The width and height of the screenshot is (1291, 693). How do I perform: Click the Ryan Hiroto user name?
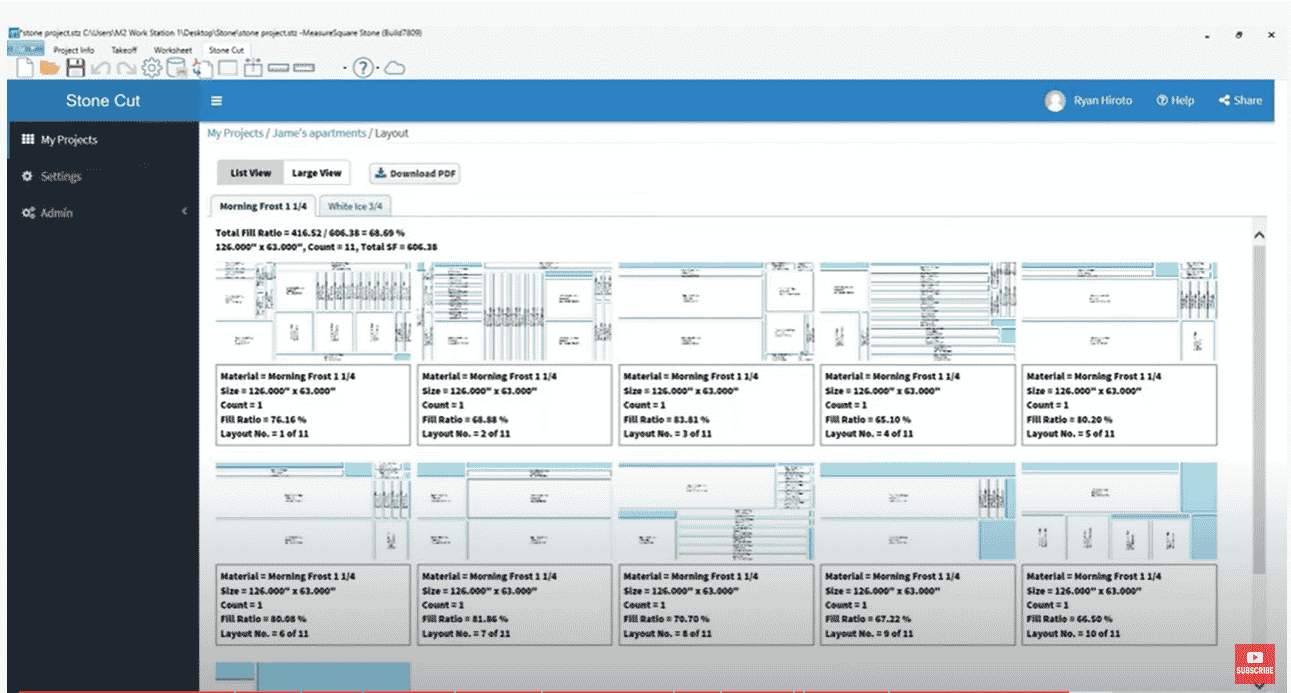1103,101
